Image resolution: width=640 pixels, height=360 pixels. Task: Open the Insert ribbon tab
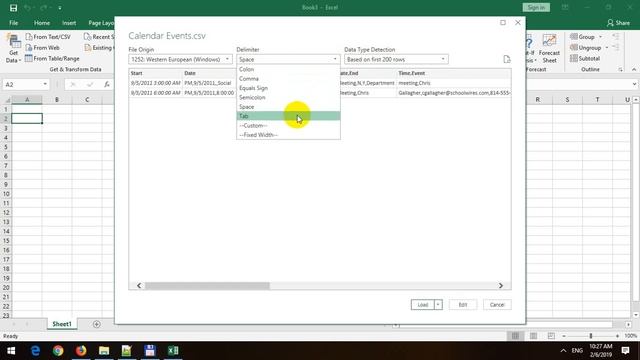[x=69, y=23]
